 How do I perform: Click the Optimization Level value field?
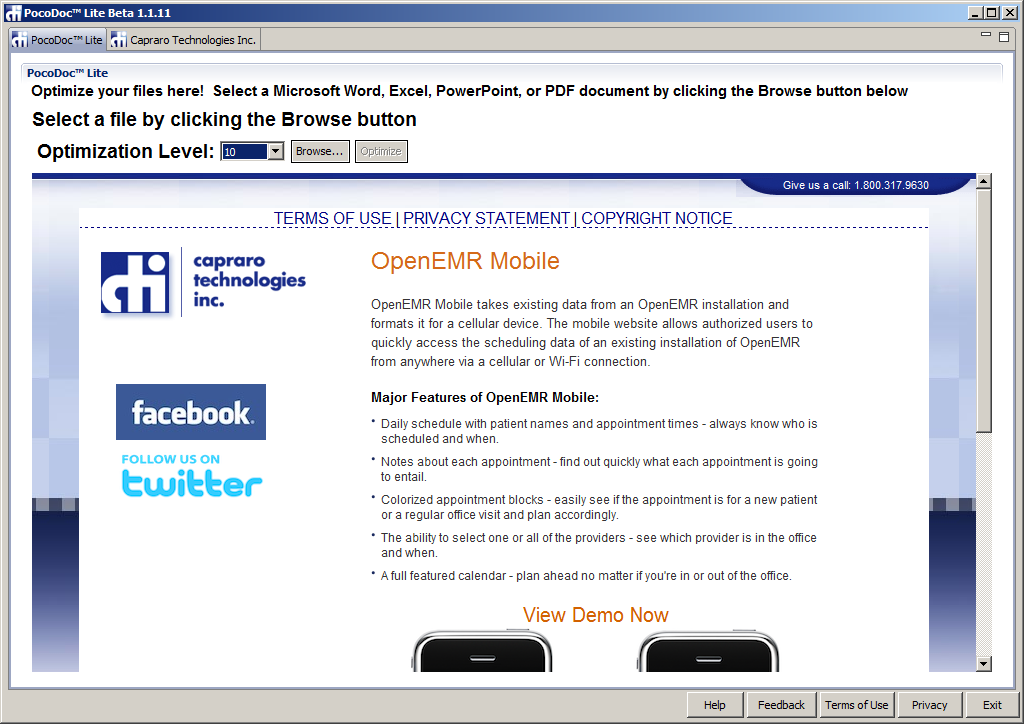[245, 151]
